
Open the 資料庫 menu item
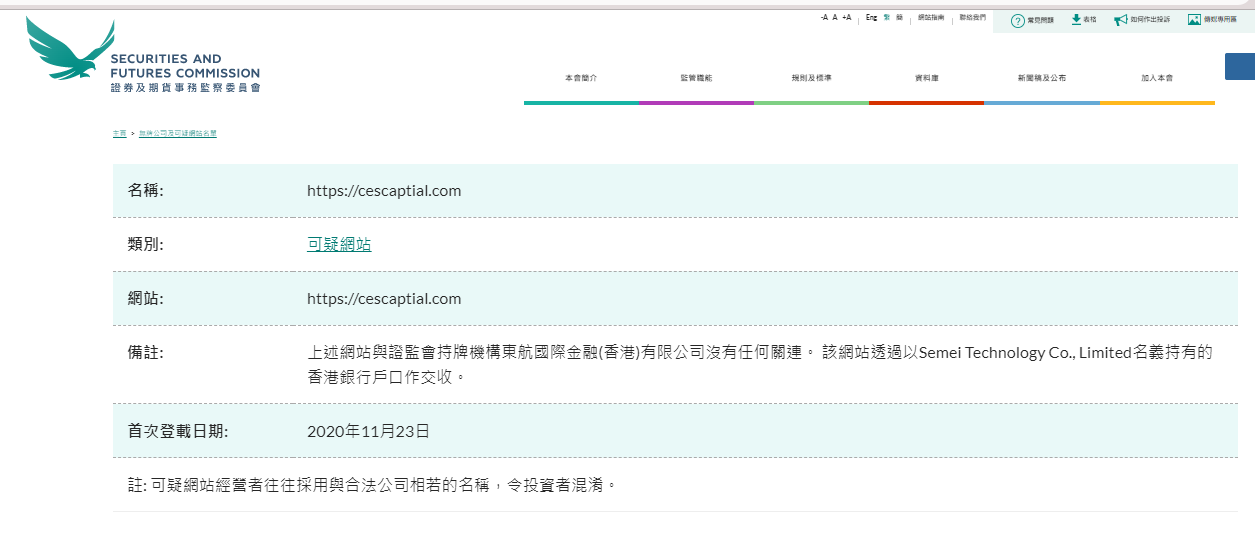click(926, 78)
